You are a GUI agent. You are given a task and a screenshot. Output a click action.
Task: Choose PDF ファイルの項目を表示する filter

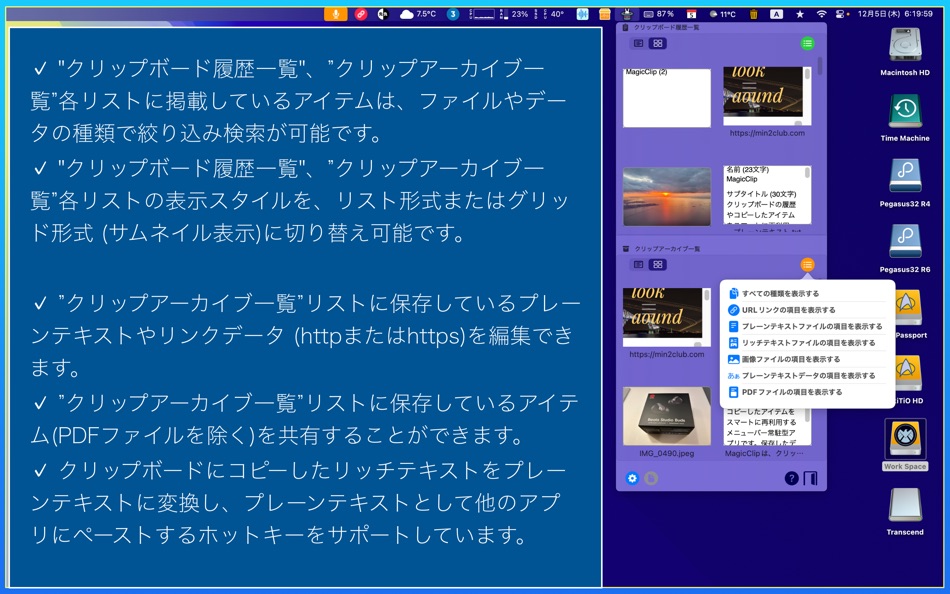806,392
